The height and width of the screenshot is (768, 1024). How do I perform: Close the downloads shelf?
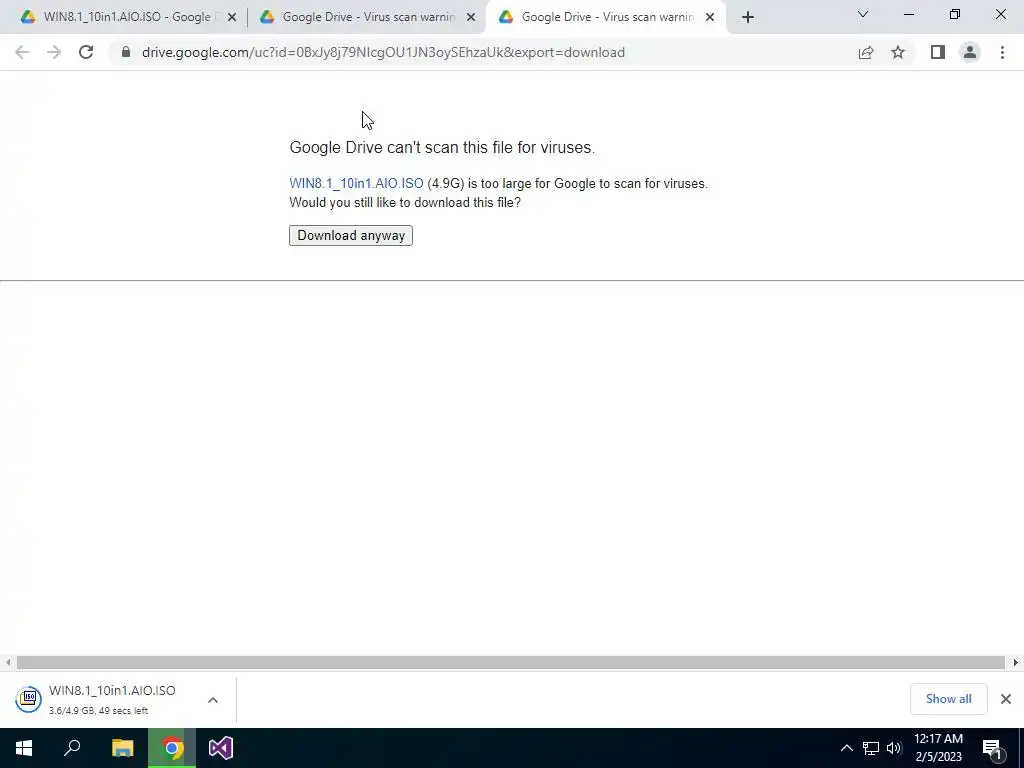point(1006,699)
